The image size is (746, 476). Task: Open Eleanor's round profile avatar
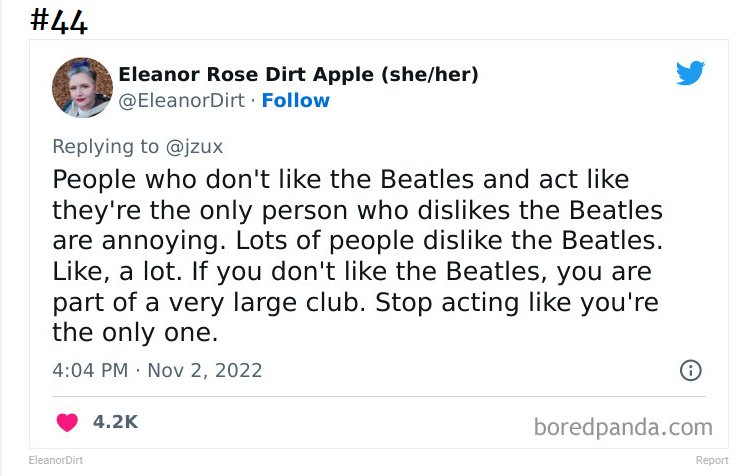pos(82,88)
